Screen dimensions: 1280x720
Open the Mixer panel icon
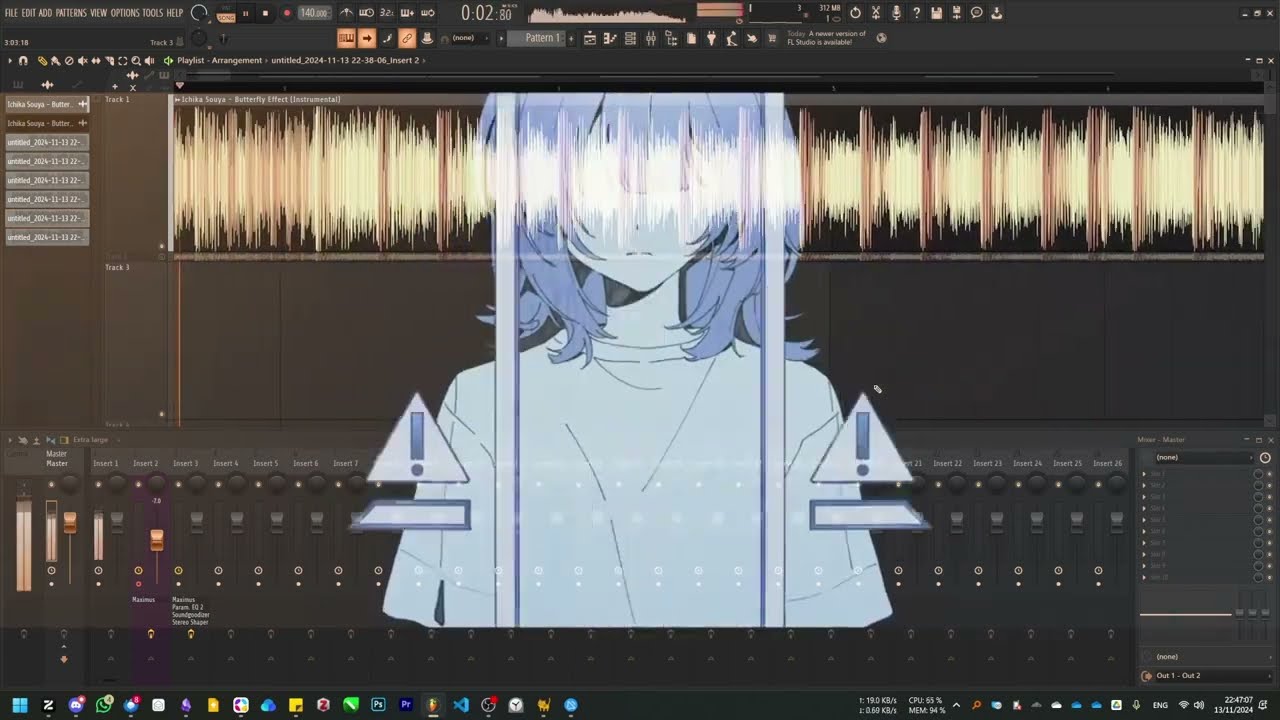[652, 37]
